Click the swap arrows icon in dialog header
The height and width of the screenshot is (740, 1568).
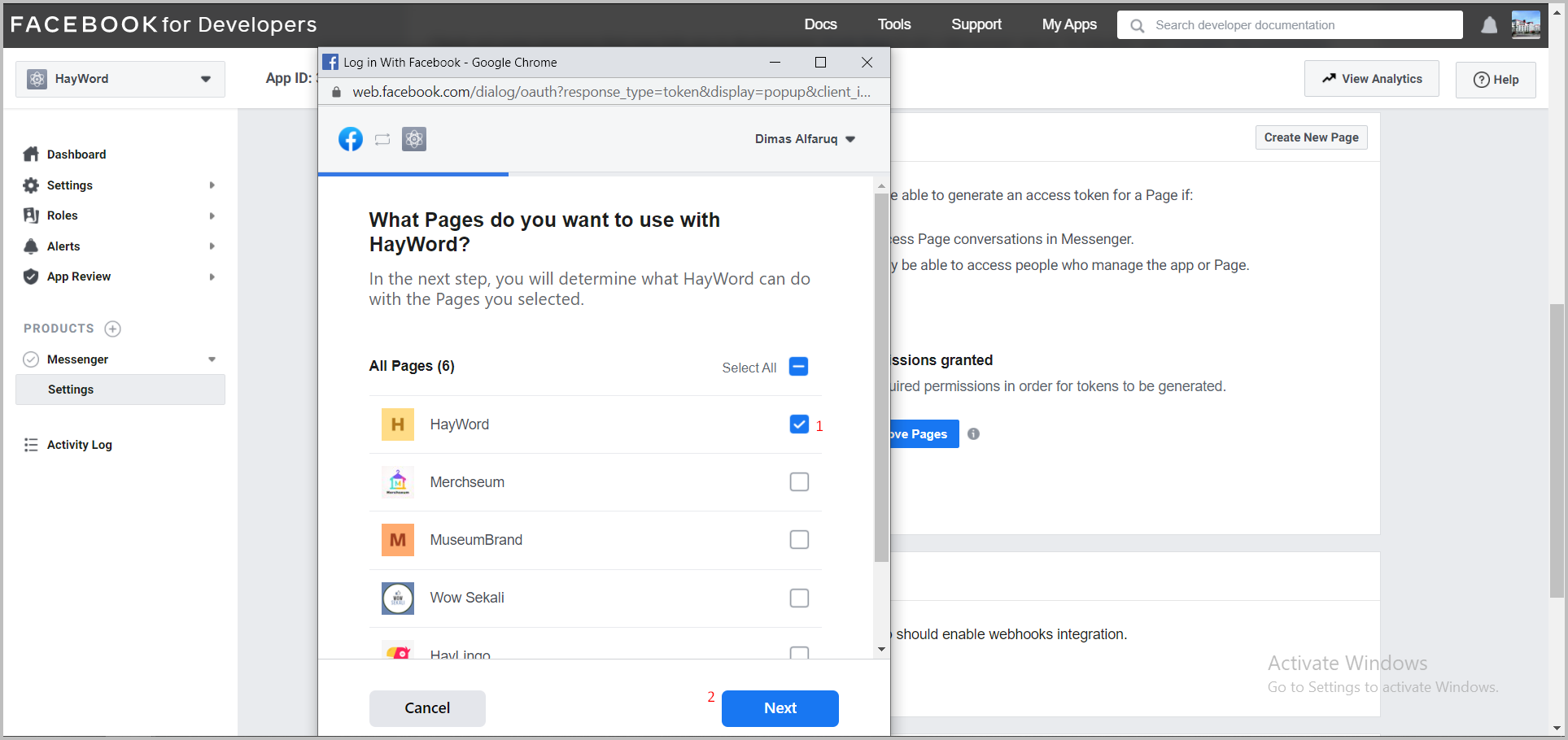tap(382, 139)
